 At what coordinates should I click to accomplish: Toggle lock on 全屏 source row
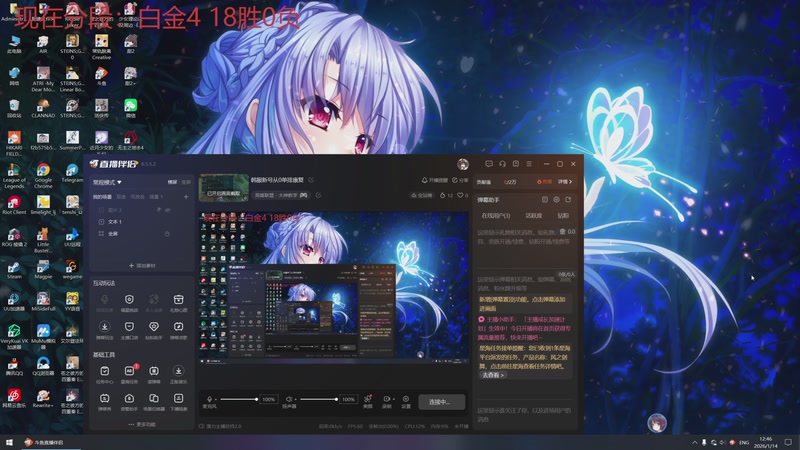tap(167, 234)
